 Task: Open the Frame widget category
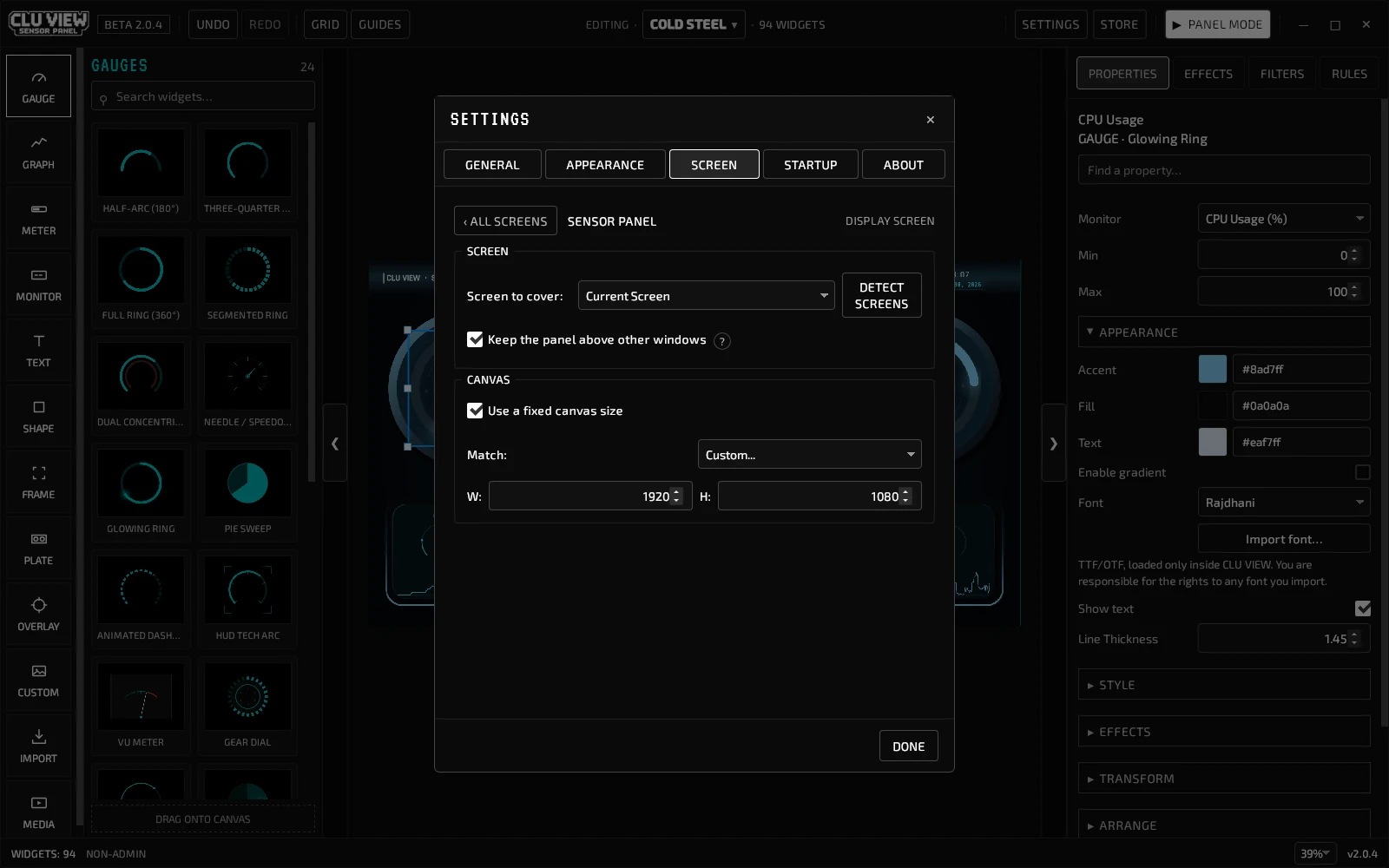[x=38, y=482]
